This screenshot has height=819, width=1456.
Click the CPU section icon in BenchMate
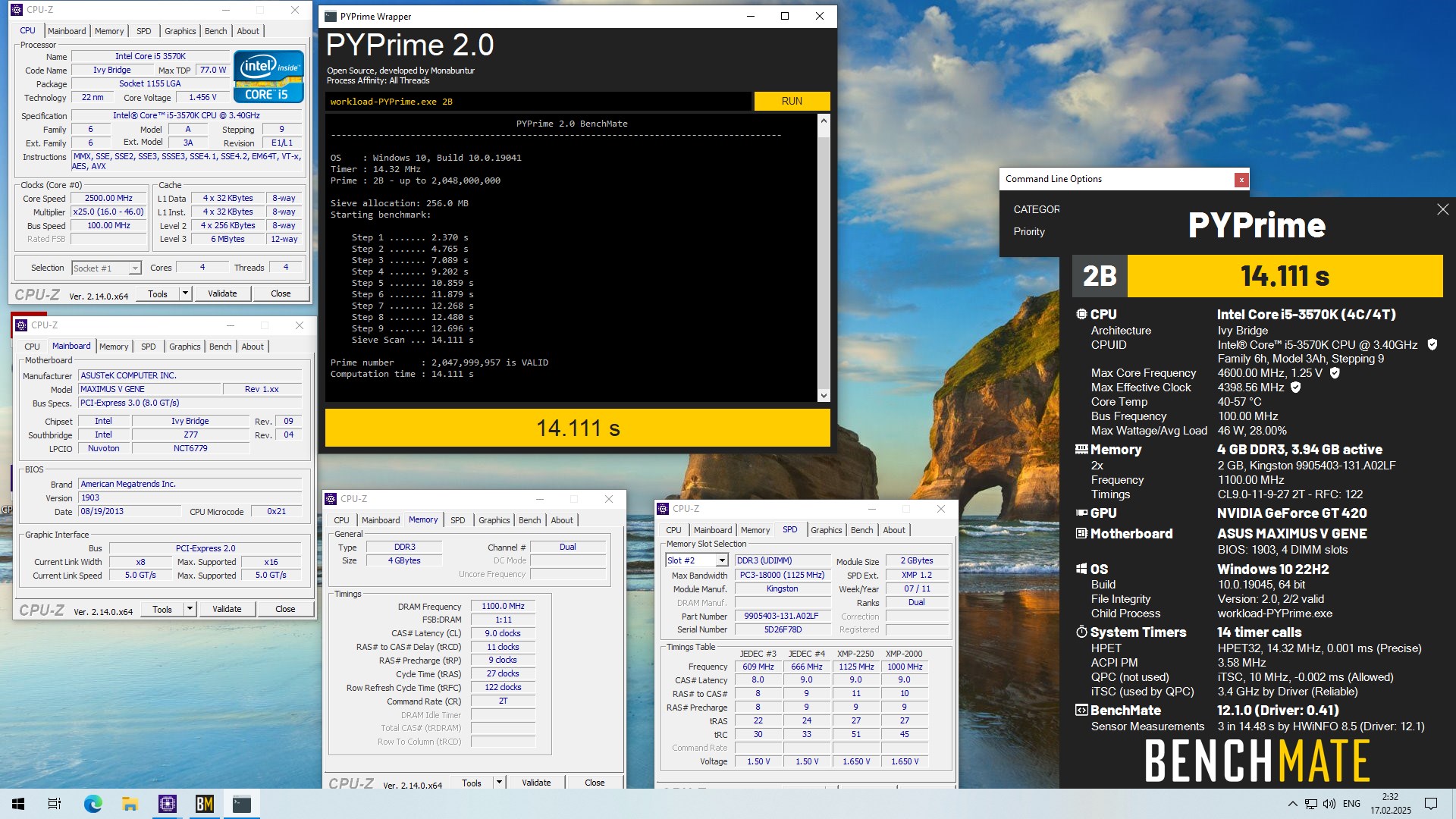coord(1081,314)
